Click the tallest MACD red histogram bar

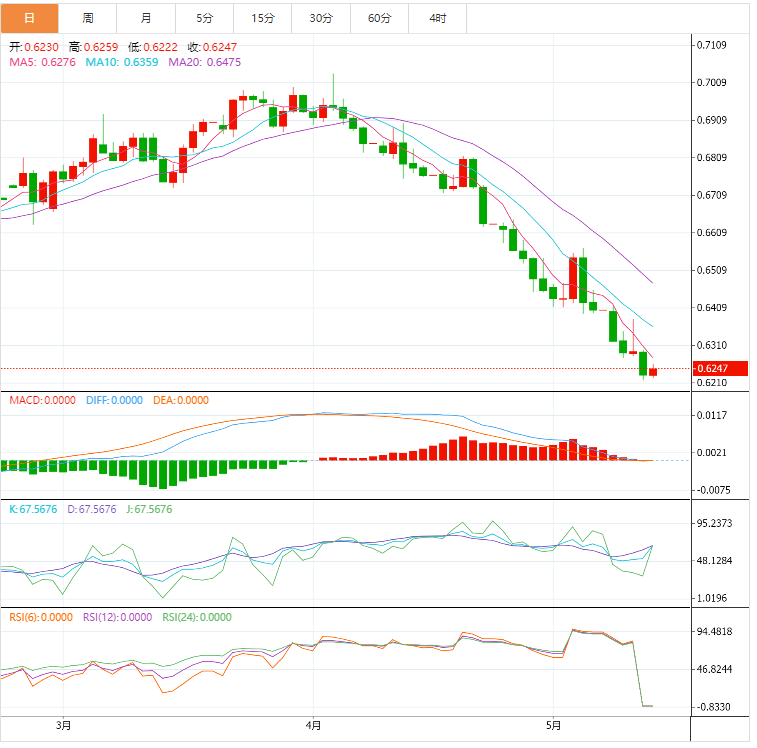[463, 449]
